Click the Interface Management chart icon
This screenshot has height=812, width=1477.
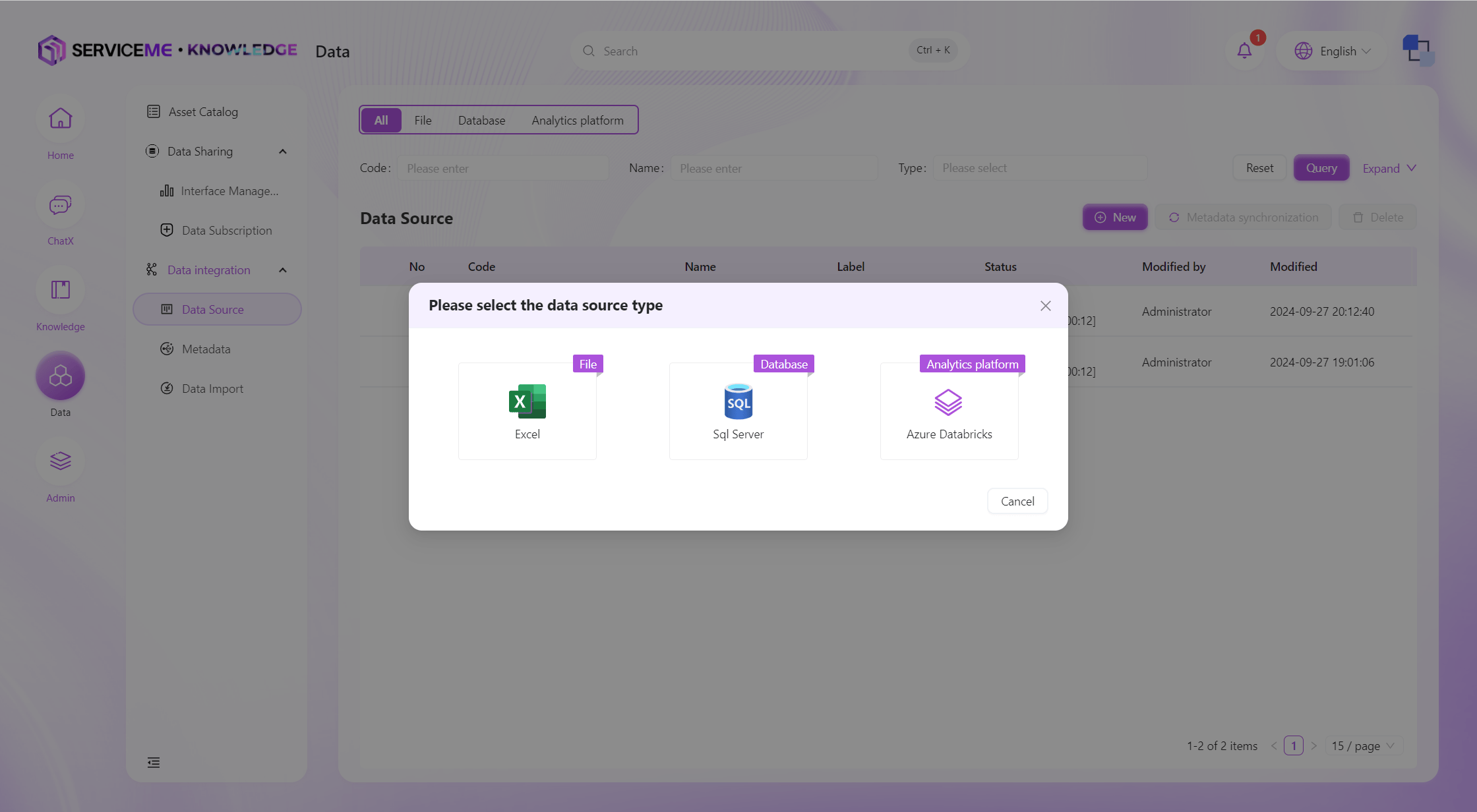[167, 190]
